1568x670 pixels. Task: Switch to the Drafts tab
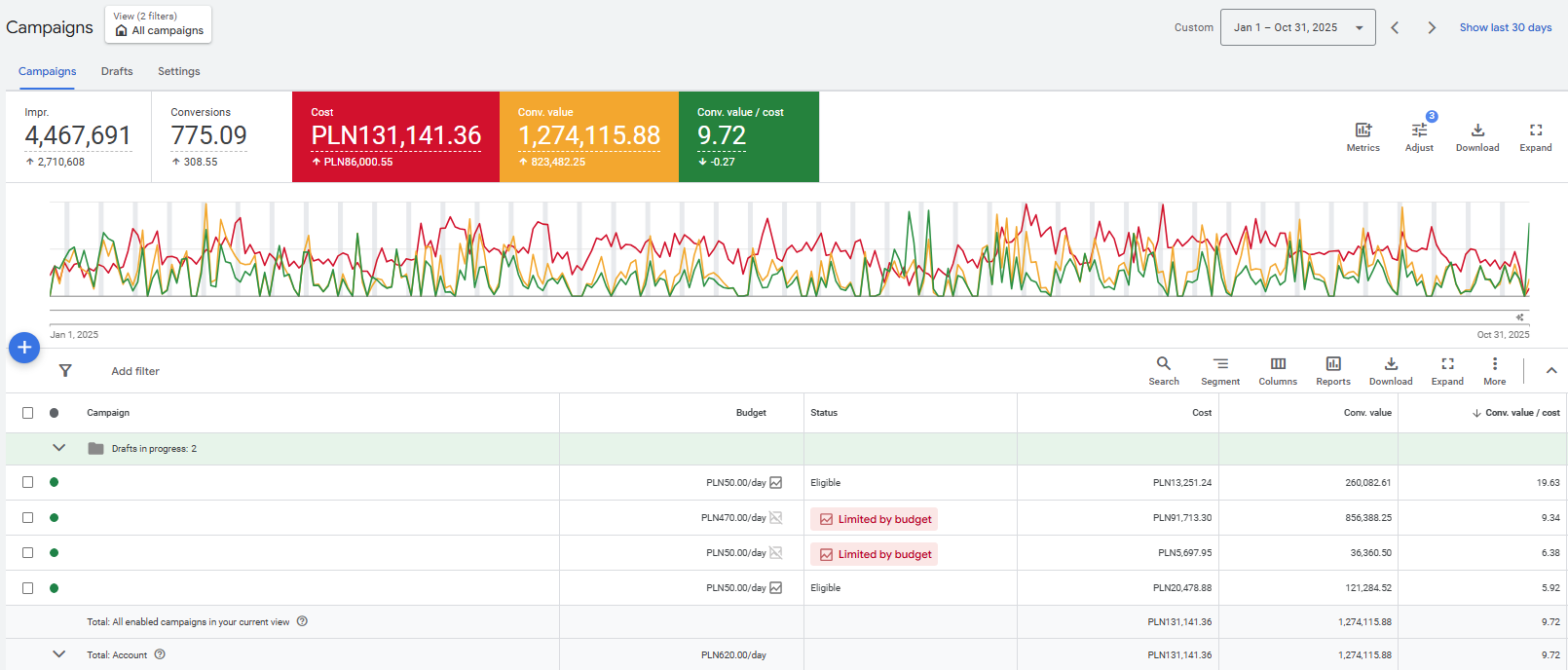tap(117, 71)
